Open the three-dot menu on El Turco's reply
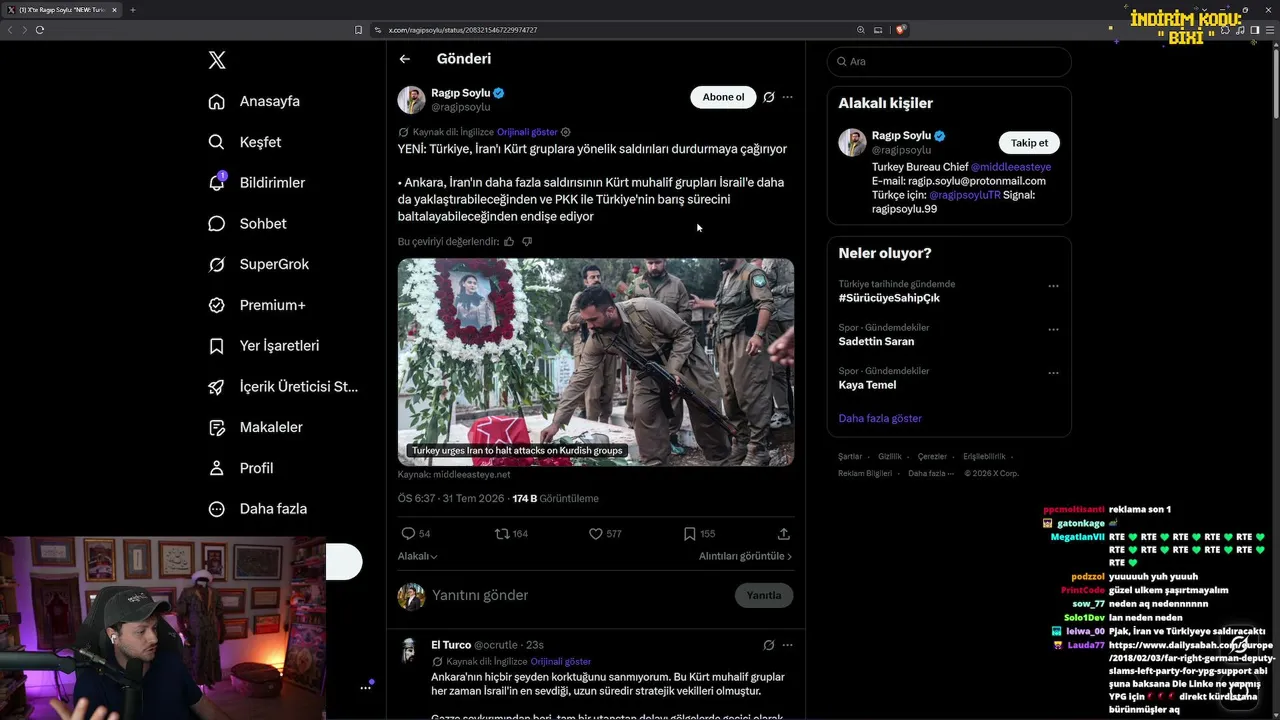1280x720 pixels. pos(787,645)
